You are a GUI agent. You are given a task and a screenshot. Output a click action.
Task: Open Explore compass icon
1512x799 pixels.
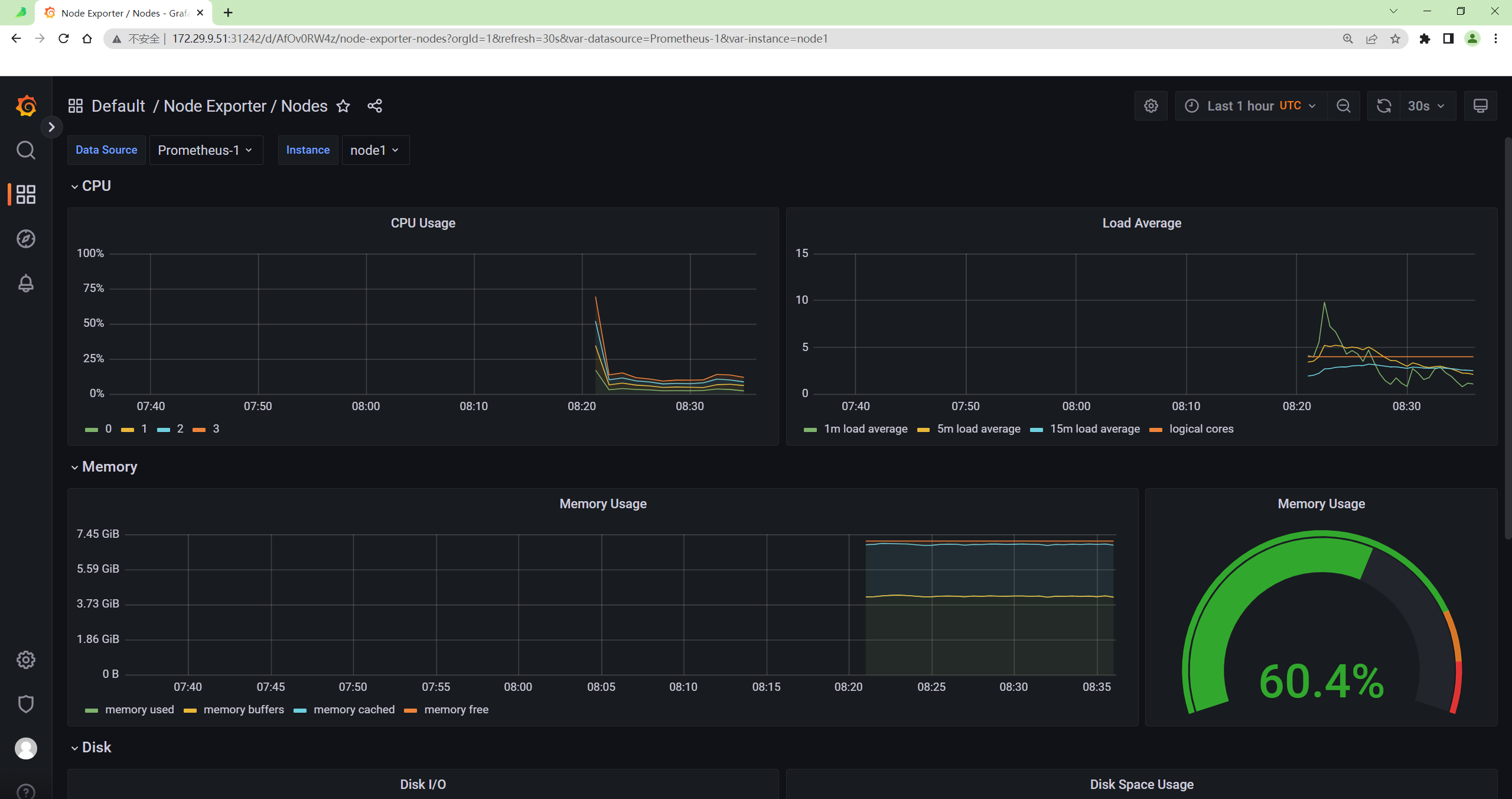[x=26, y=239]
